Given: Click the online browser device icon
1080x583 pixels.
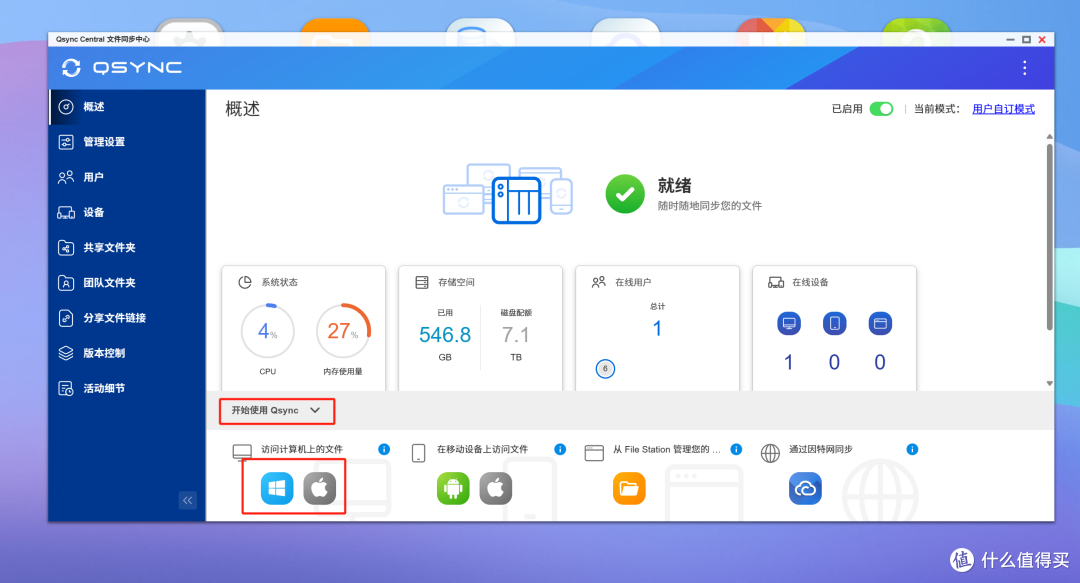Looking at the screenshot, I should [880, 323].
